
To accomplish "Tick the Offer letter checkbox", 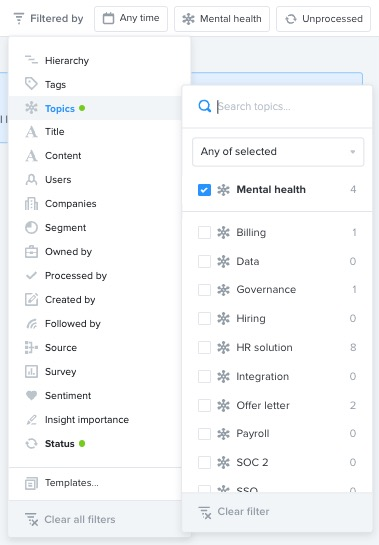I will pyautogui.click(x=204, y=405).
